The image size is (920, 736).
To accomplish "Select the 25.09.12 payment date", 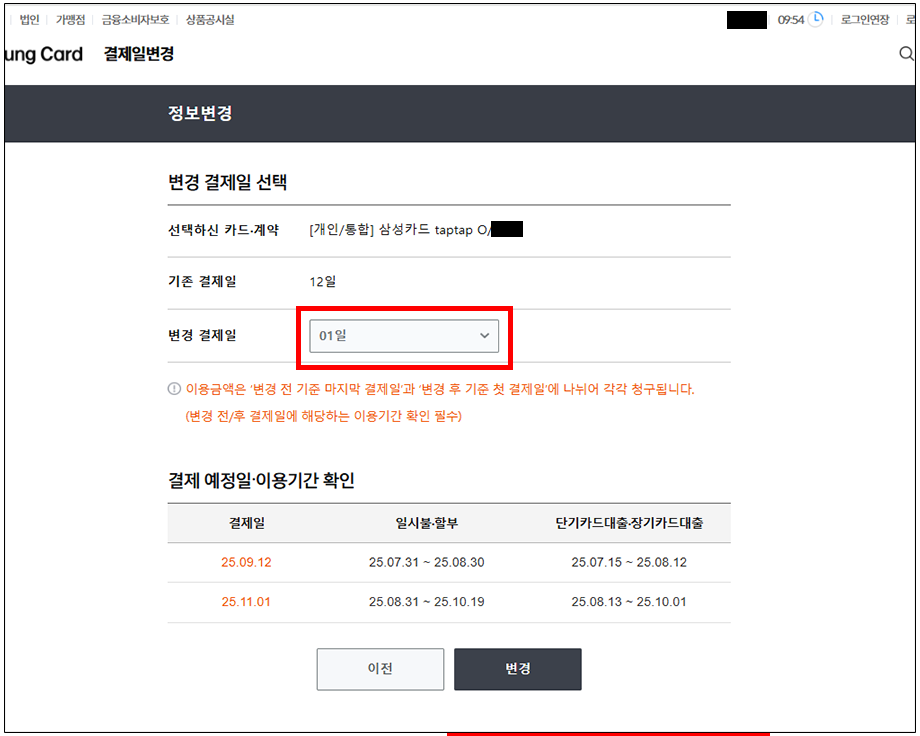I will [x=246, y=562].
